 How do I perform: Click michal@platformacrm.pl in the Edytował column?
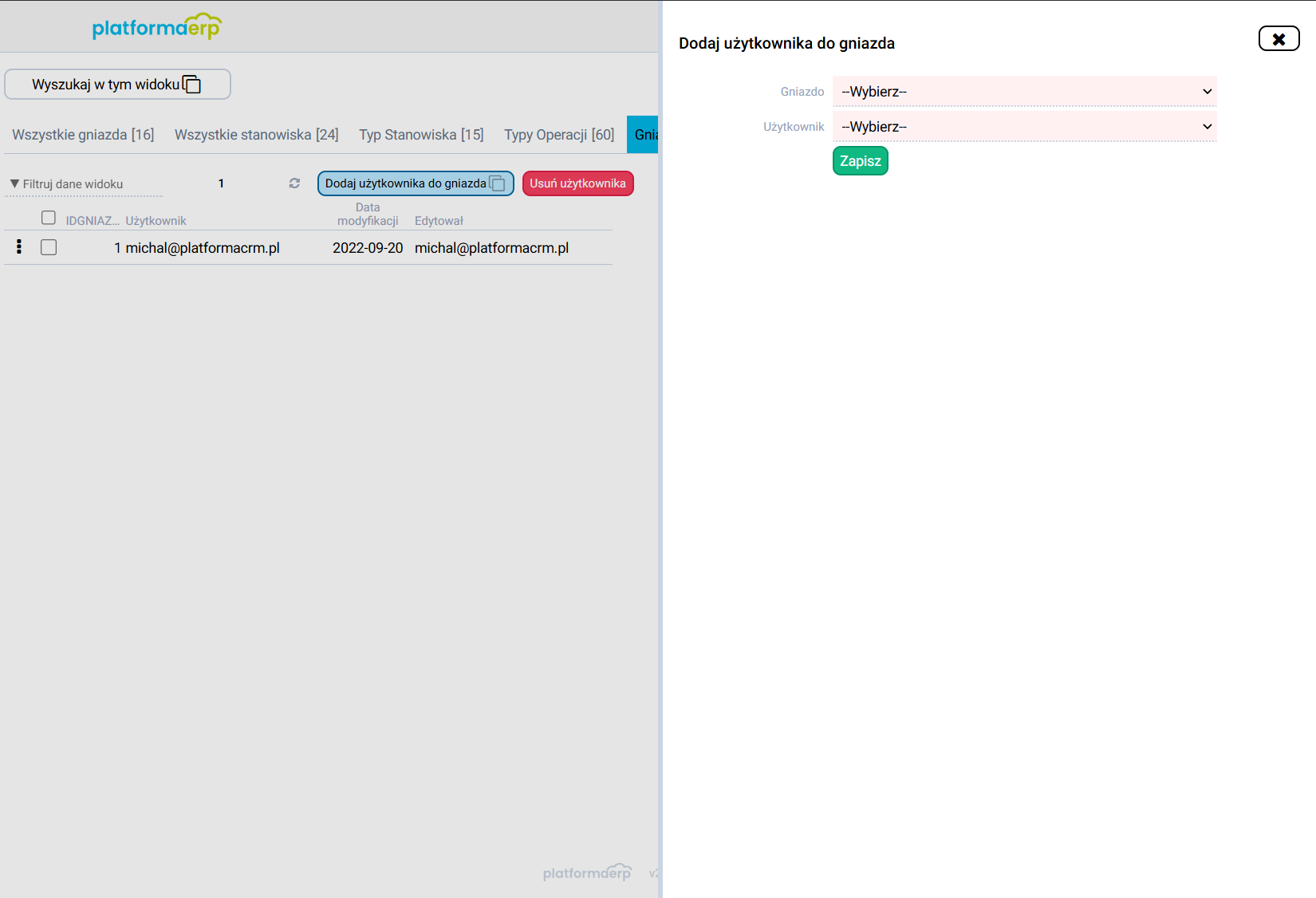coord(492,248)
